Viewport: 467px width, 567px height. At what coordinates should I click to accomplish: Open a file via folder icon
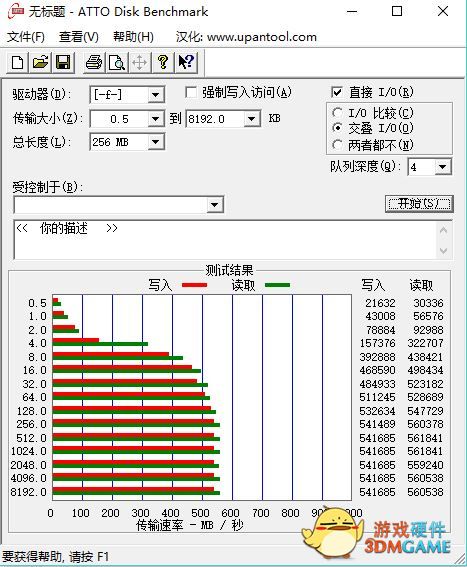click(x=41, y=63)
